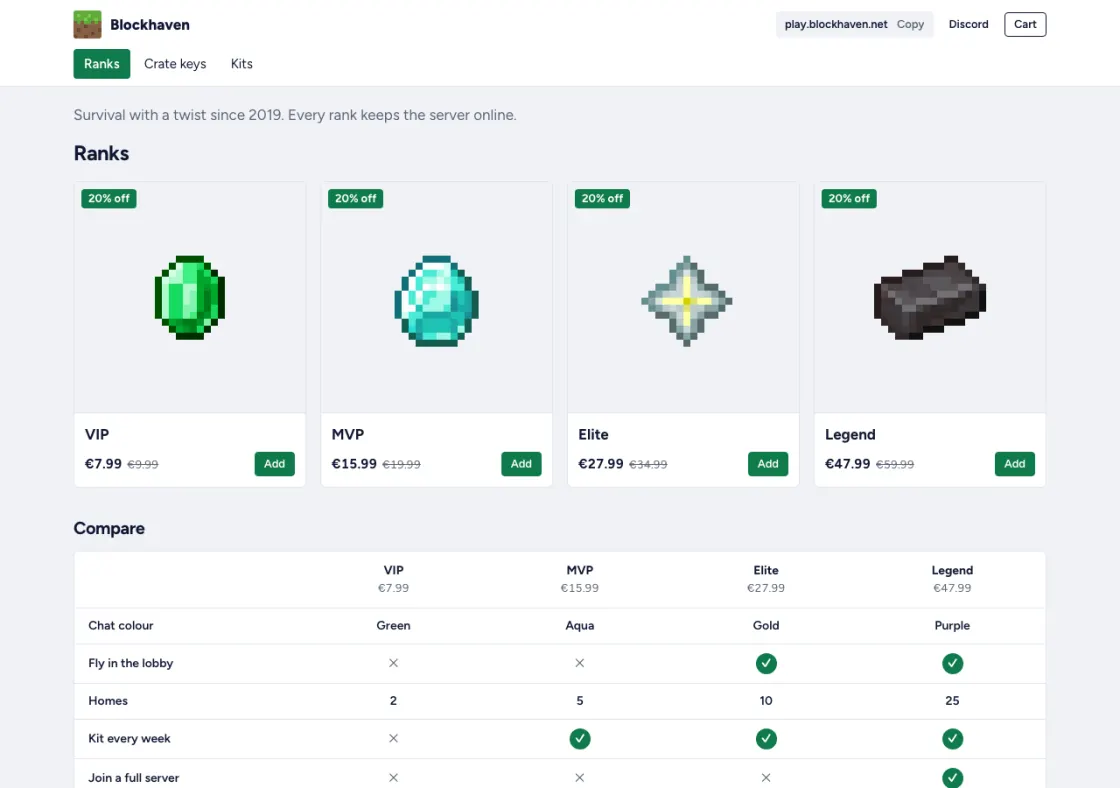
Task: Click the Kit every week row label
Action: pyautogui.click(x=129, y=739)
